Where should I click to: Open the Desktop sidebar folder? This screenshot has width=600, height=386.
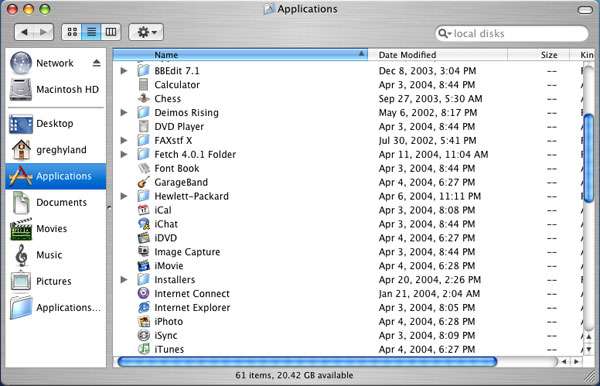(55, 124)
